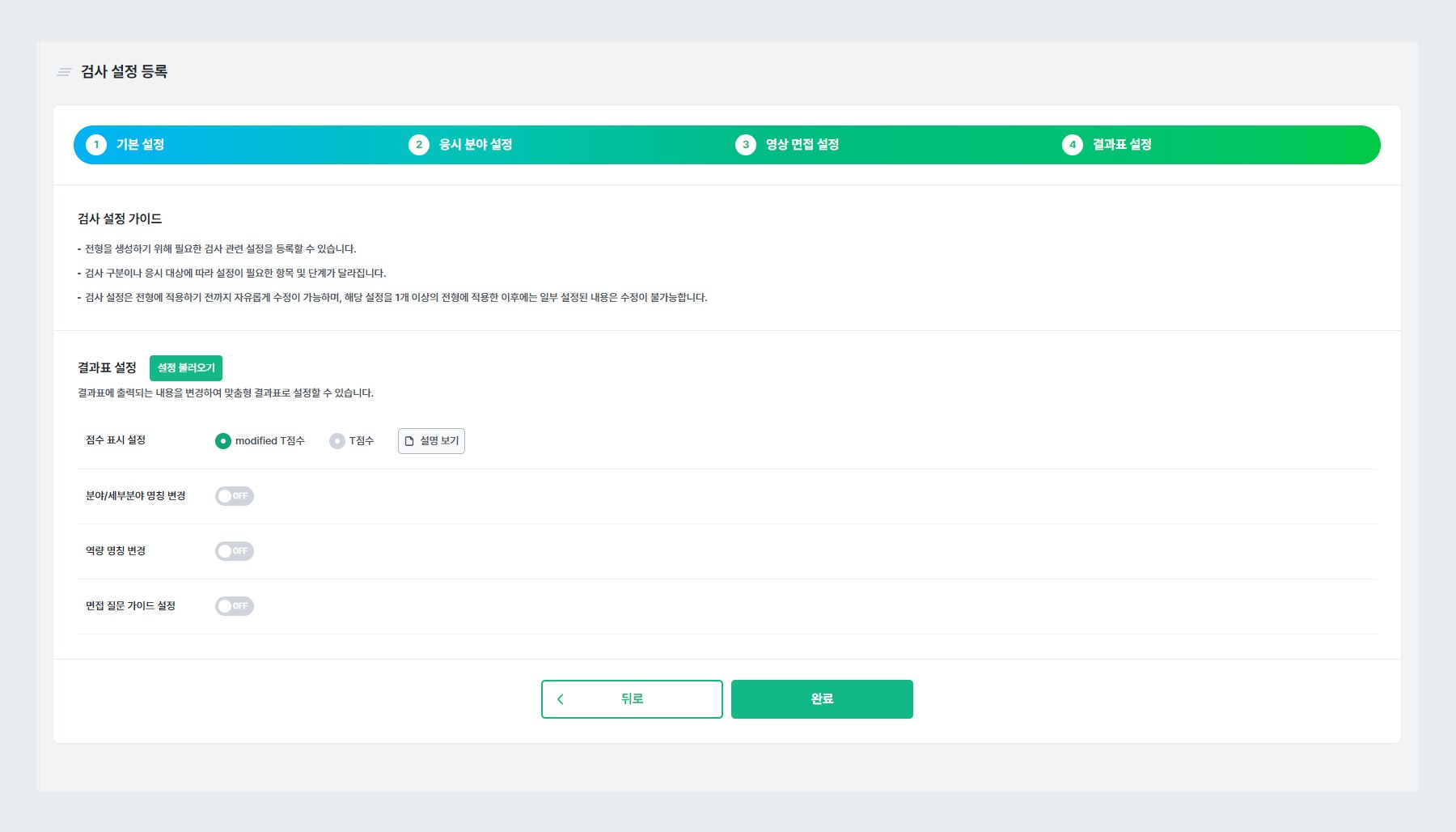Image resolution: width=1456 pixels, height=832 pixels.
Task: Select the modified T점수 radio option
Action: 223,441
